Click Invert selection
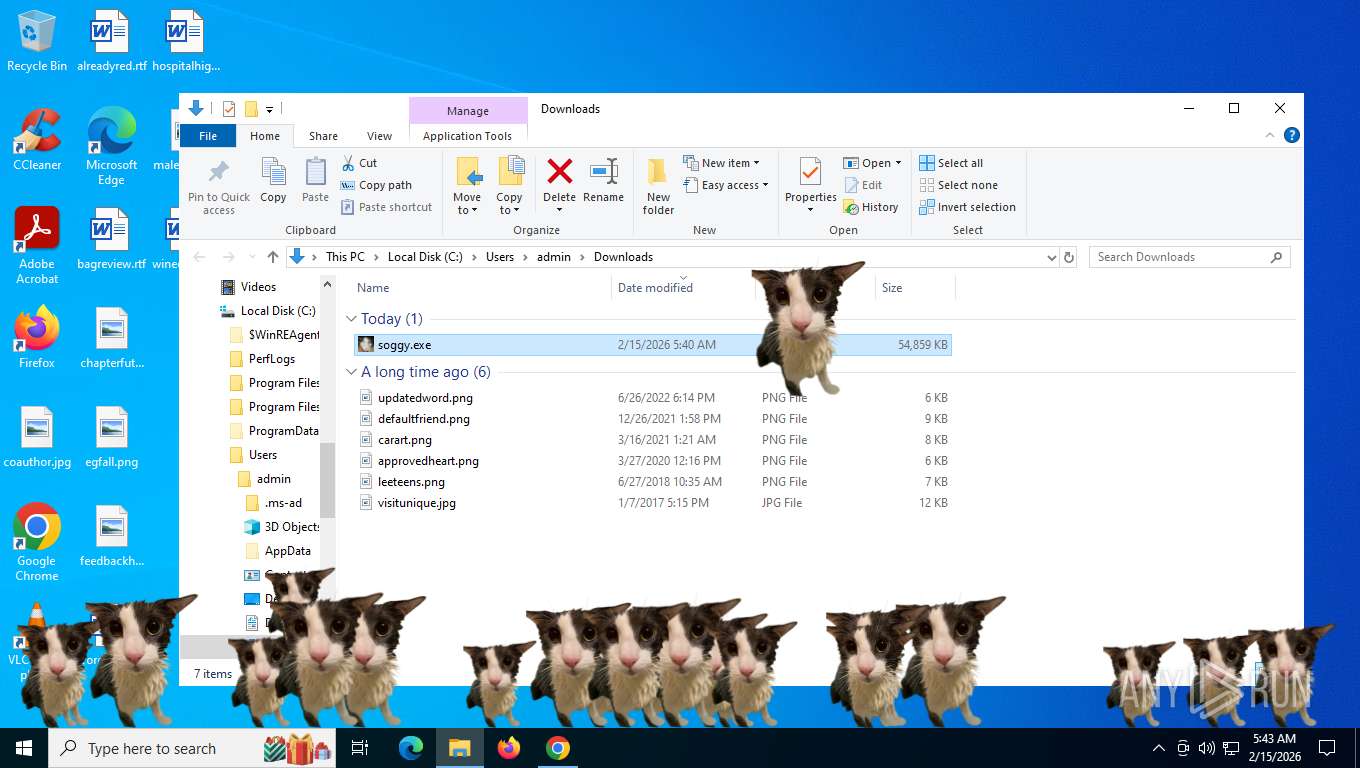The image size is (1360, 768). tap(967, 207)
